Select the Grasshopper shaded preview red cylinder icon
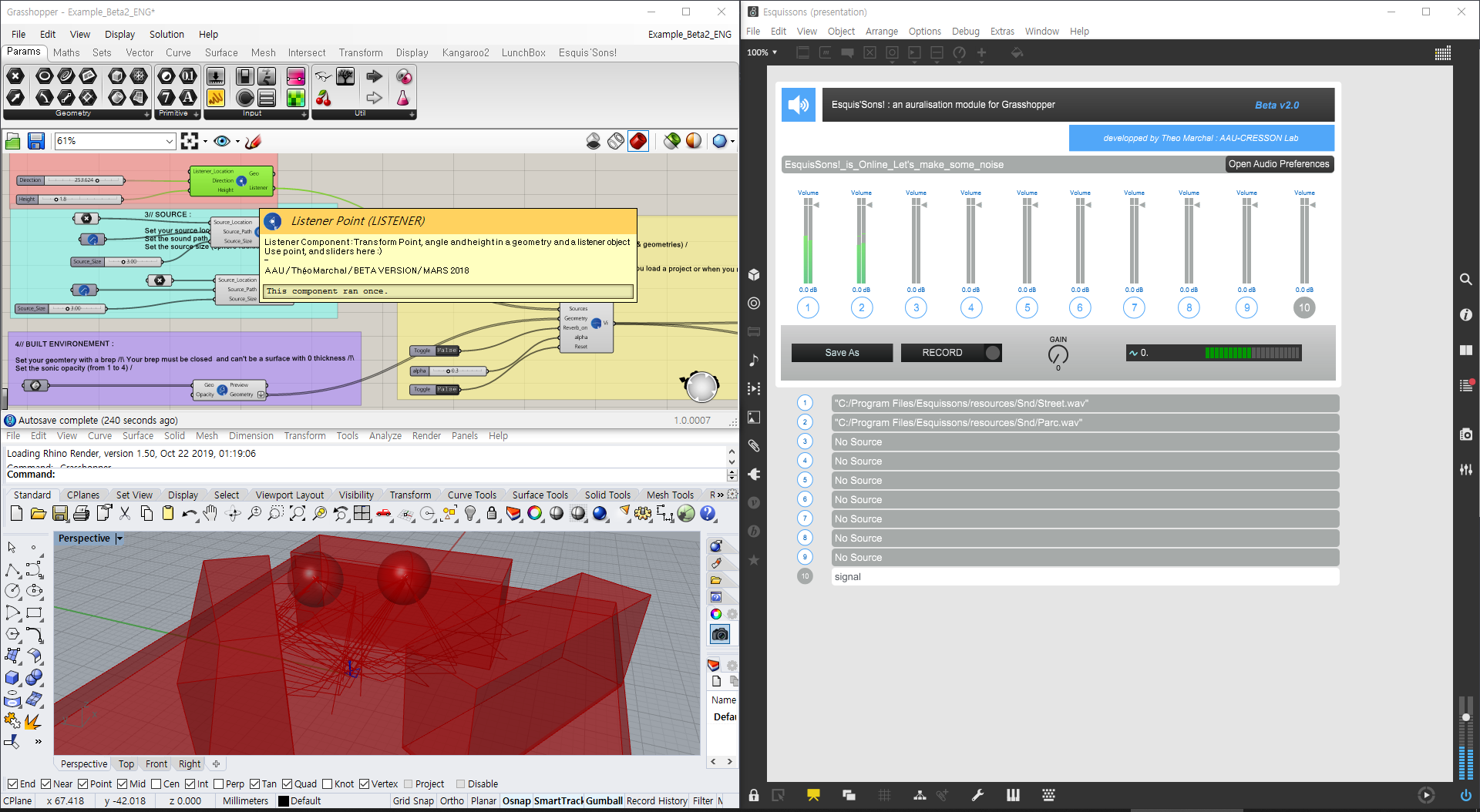Image resolution: width=1480 pixels, height=812 pixels. (x=638, y=141)
